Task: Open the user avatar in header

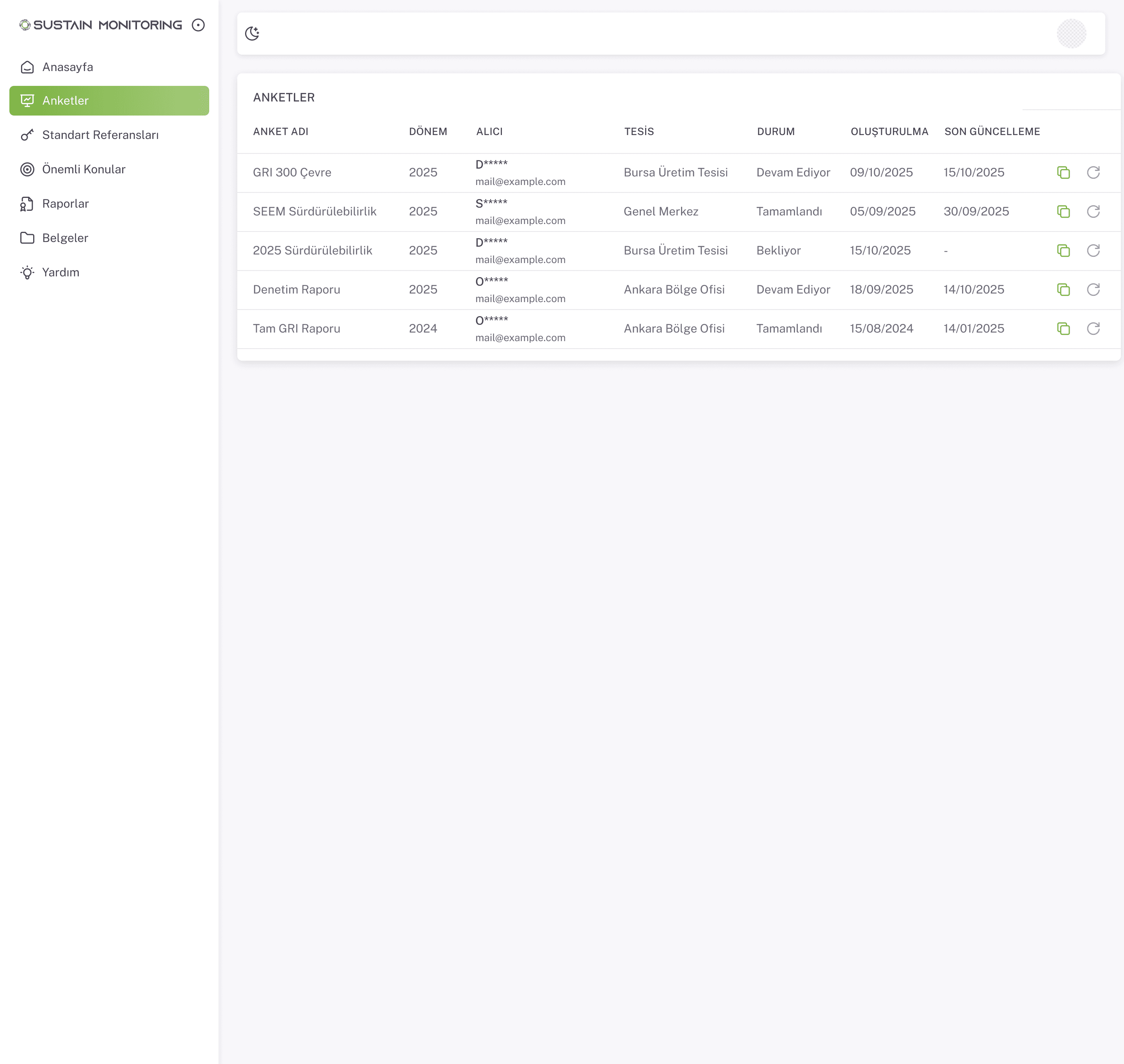Action: coord(1071,34)
